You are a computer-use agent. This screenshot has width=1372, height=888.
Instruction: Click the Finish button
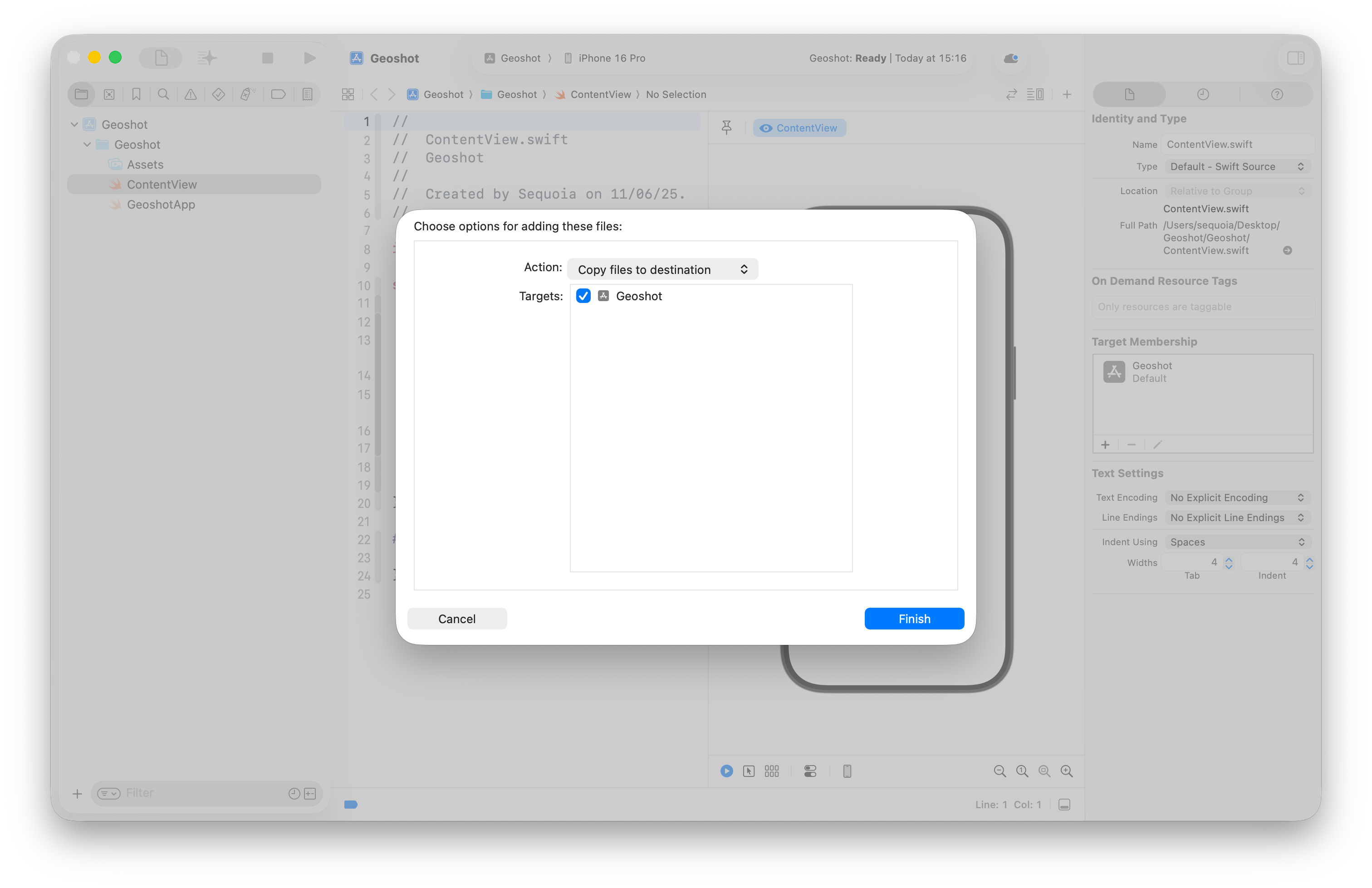[x=914, y=618]
